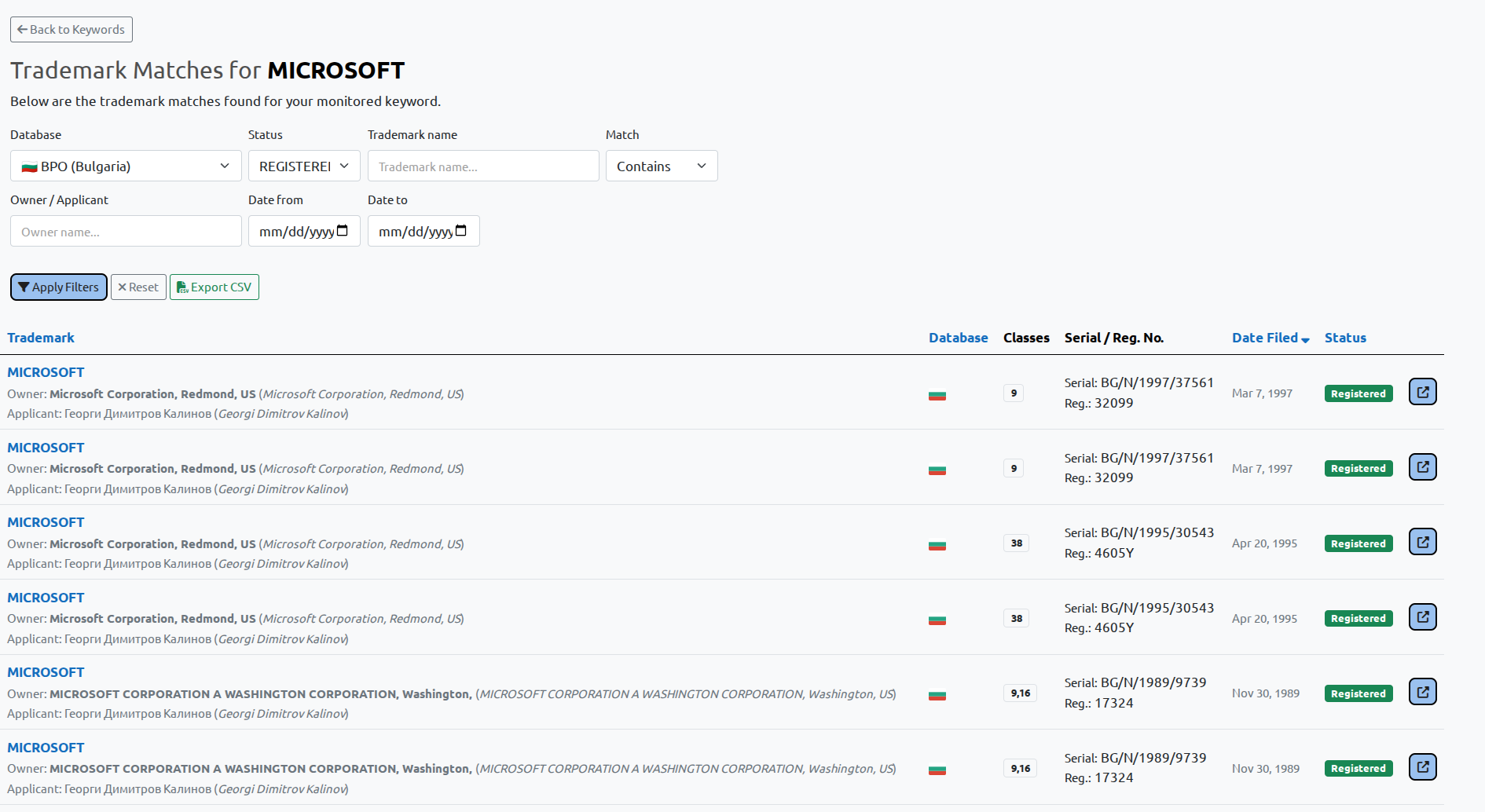The image size is (1485, 812).
Task: Open external link for Reg. 17324 last row
Action: pyautogui.click(x=1422, y=767)
